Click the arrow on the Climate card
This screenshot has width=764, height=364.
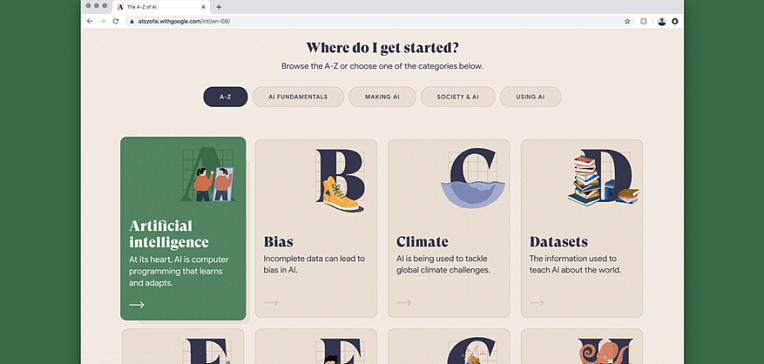pyautogui.click(x=403, y=302)
